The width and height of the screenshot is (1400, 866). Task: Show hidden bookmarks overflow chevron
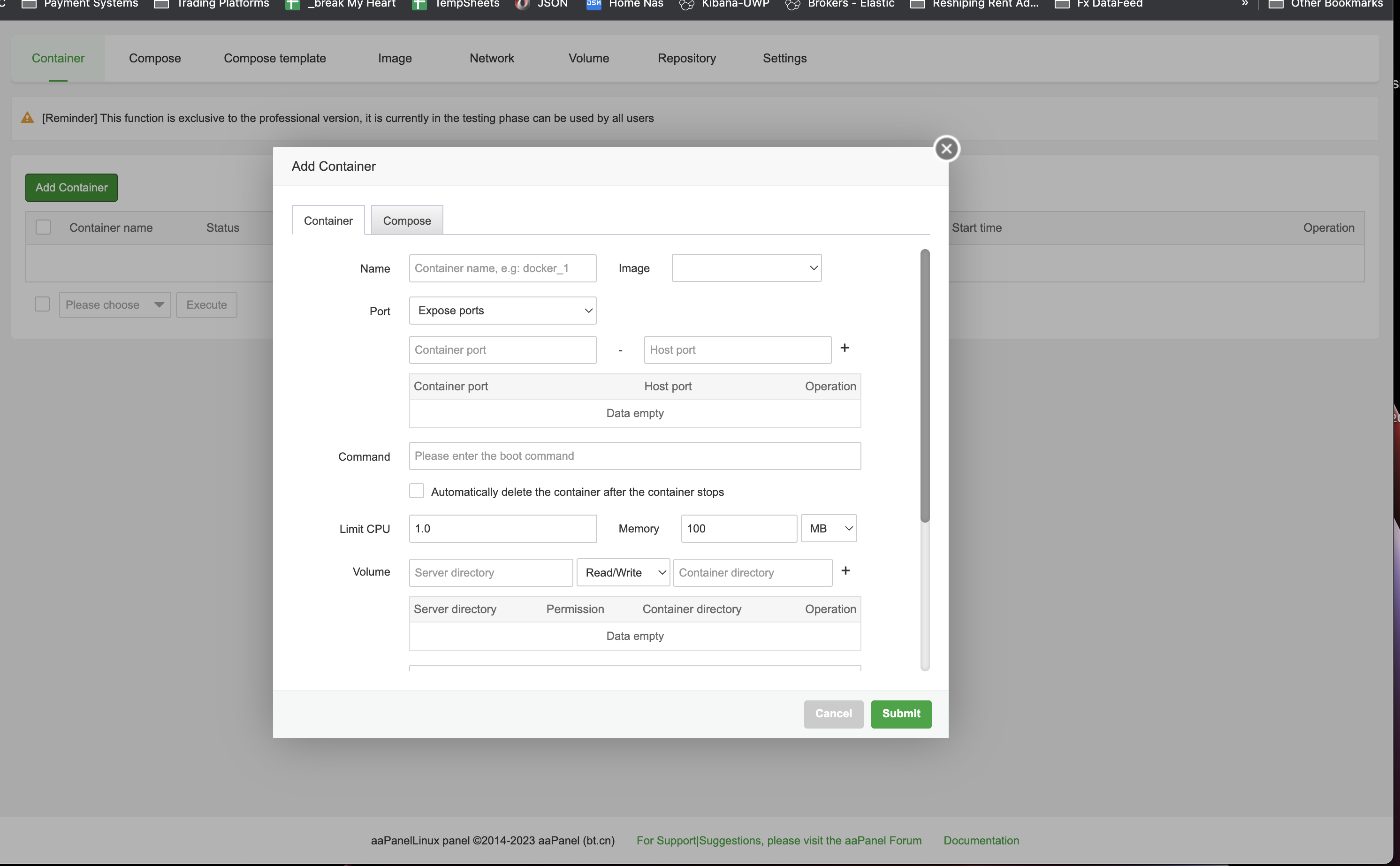[1245, 5]
